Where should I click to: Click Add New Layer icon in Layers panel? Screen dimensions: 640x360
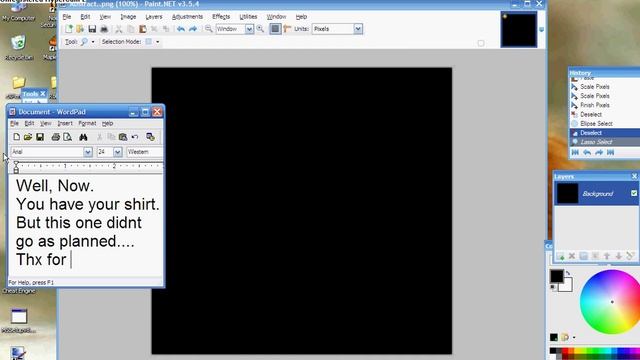(x=560, y=256)
